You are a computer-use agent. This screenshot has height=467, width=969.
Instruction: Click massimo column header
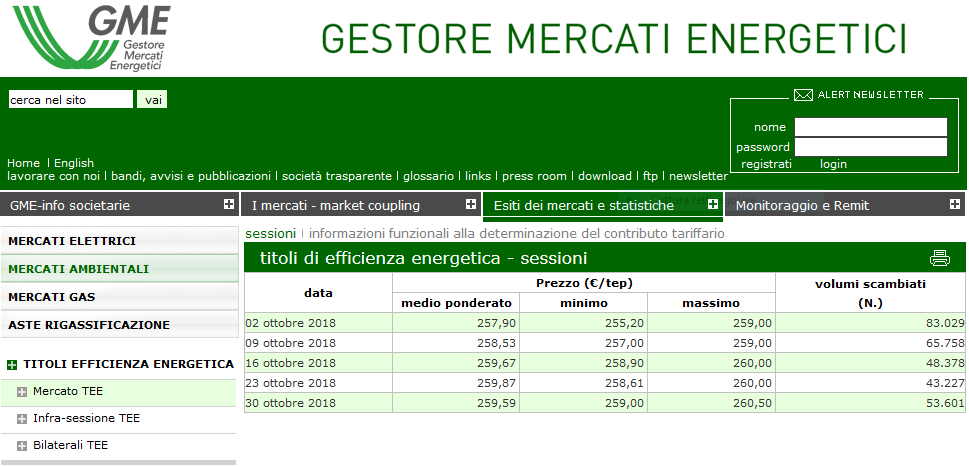[711, 303]
